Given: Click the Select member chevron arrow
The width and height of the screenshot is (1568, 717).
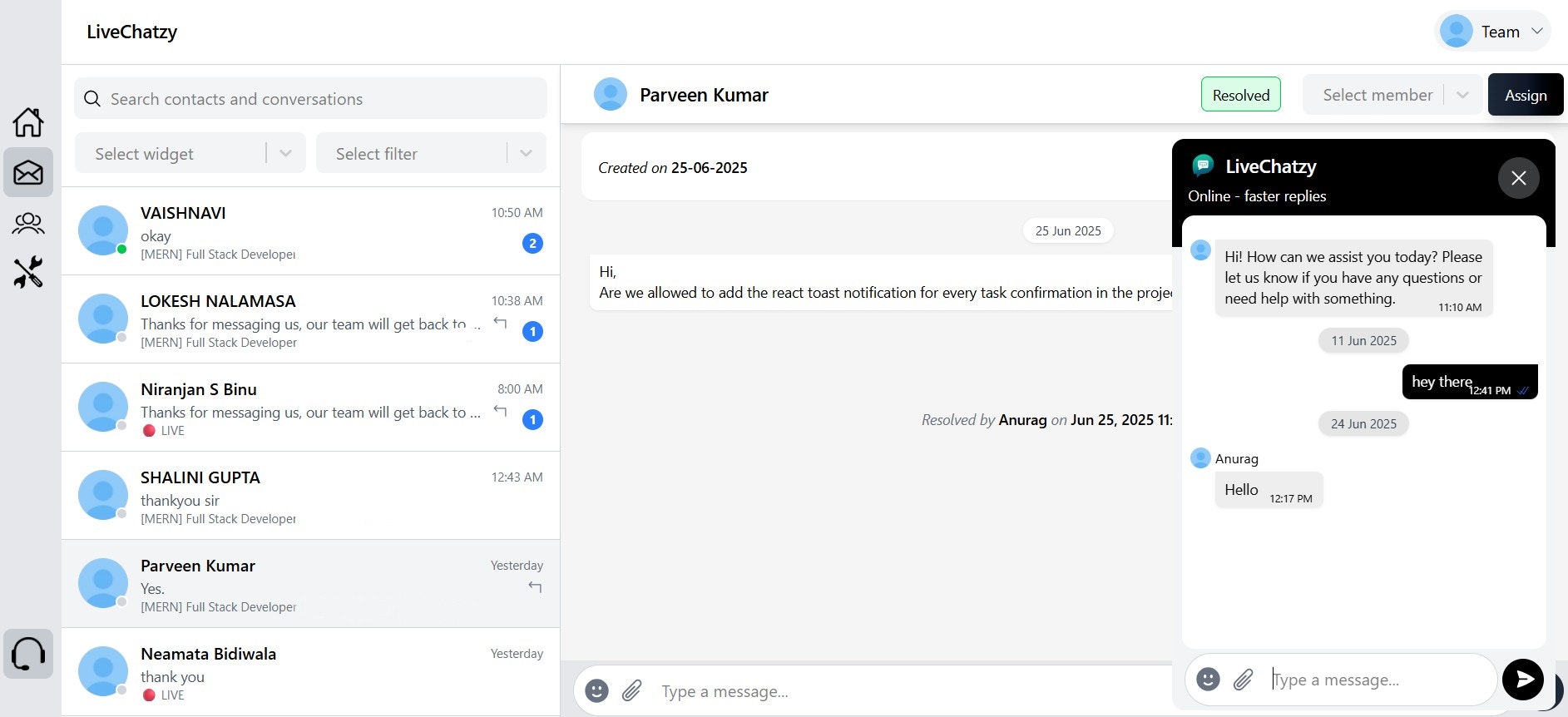Looking at the screenshot, I should (x=1462, y=96).
